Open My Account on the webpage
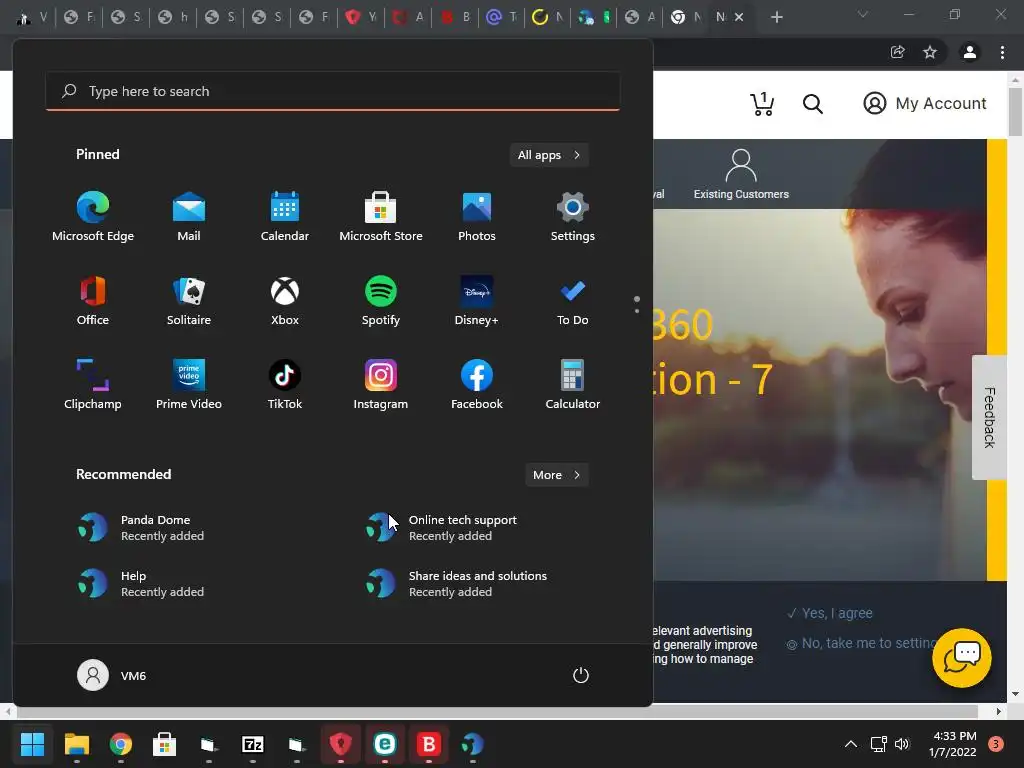 tap(925, 103)
